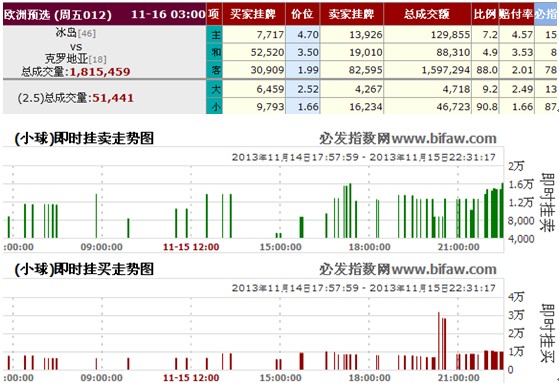
Task: Select the 买家挂牌 column header
Action: click(x=253, y=14)
